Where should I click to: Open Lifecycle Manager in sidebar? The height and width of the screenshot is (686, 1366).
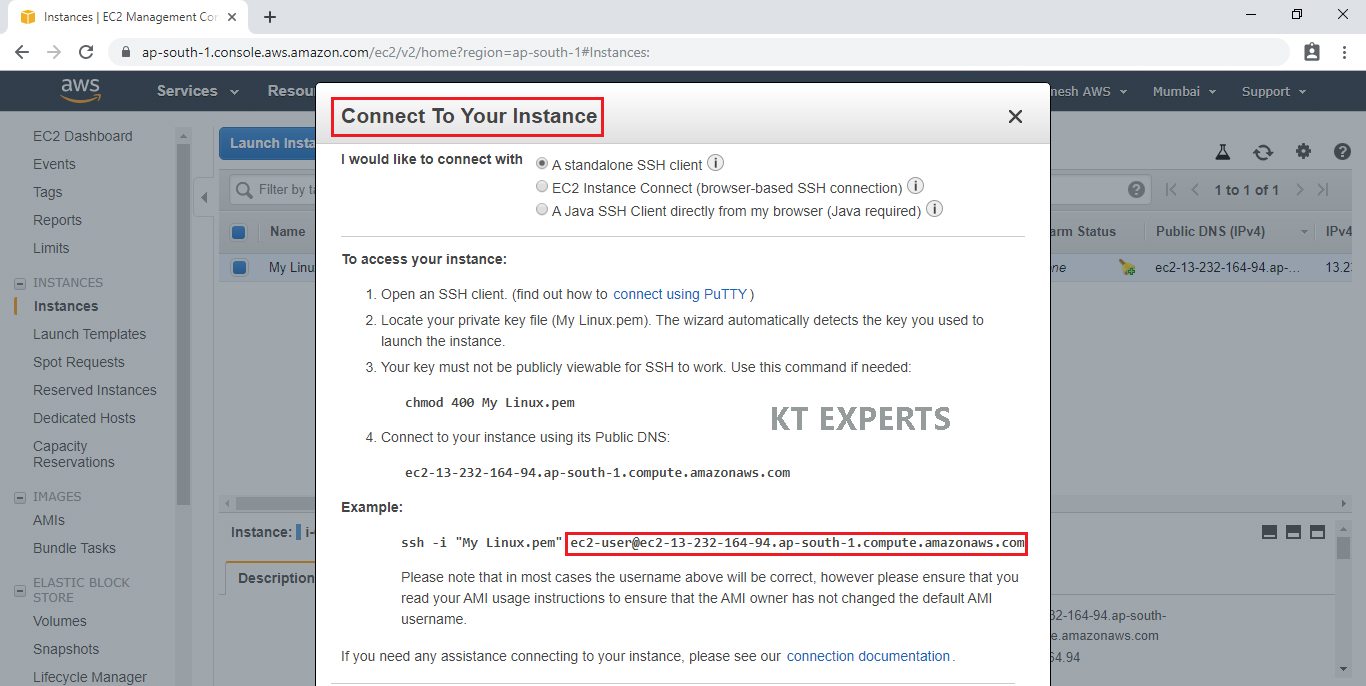[90, 677]
